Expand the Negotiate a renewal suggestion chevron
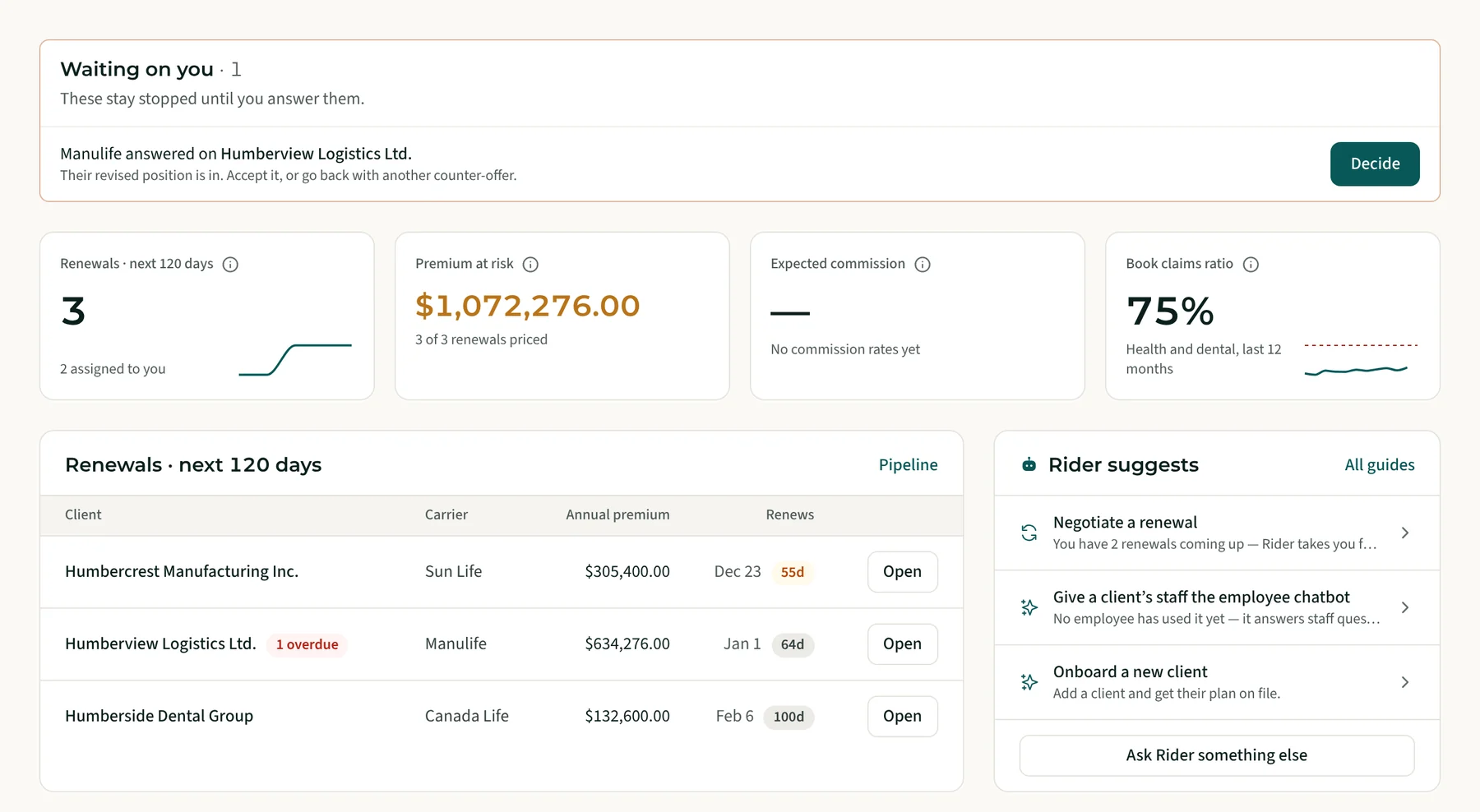The height and width of the screenshot is (812, 1480). [1405, 533]
